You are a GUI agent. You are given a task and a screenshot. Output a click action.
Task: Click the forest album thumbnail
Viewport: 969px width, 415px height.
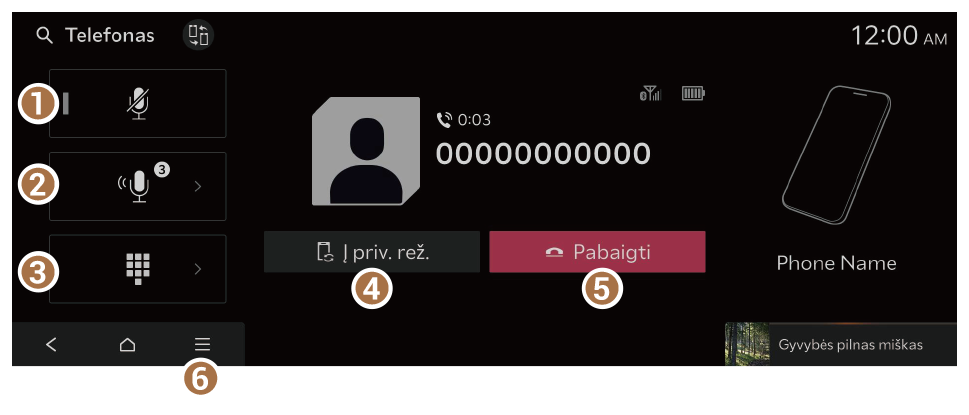(x=747, y=344)
